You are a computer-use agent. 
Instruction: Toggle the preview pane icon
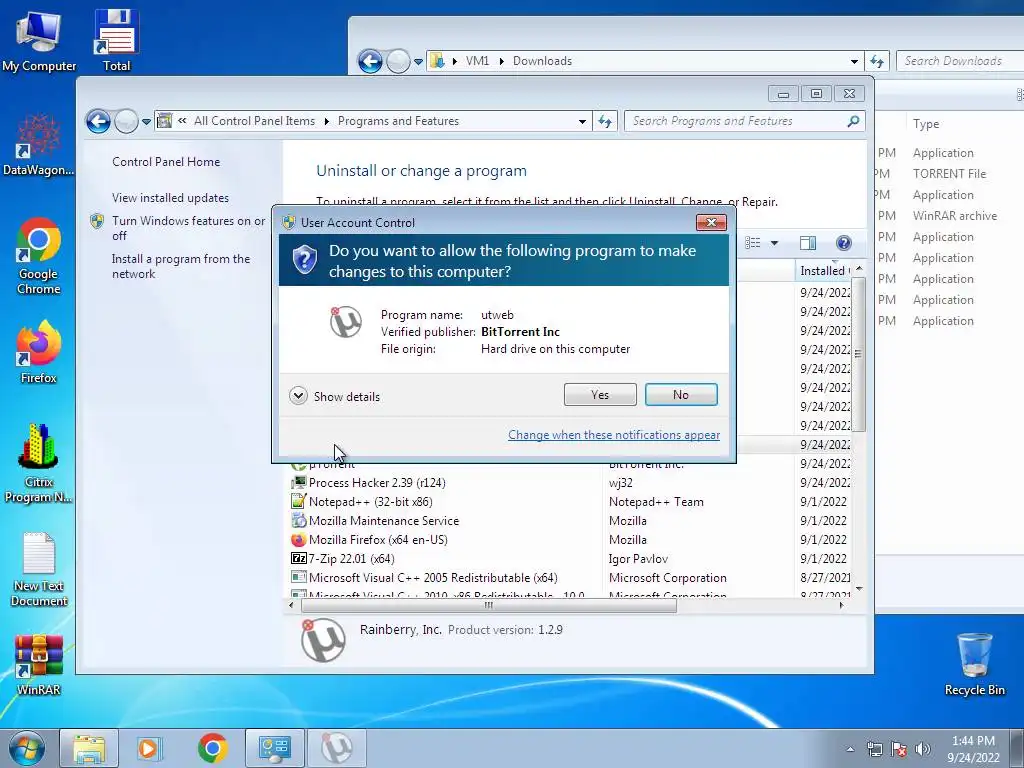[808, 243]
